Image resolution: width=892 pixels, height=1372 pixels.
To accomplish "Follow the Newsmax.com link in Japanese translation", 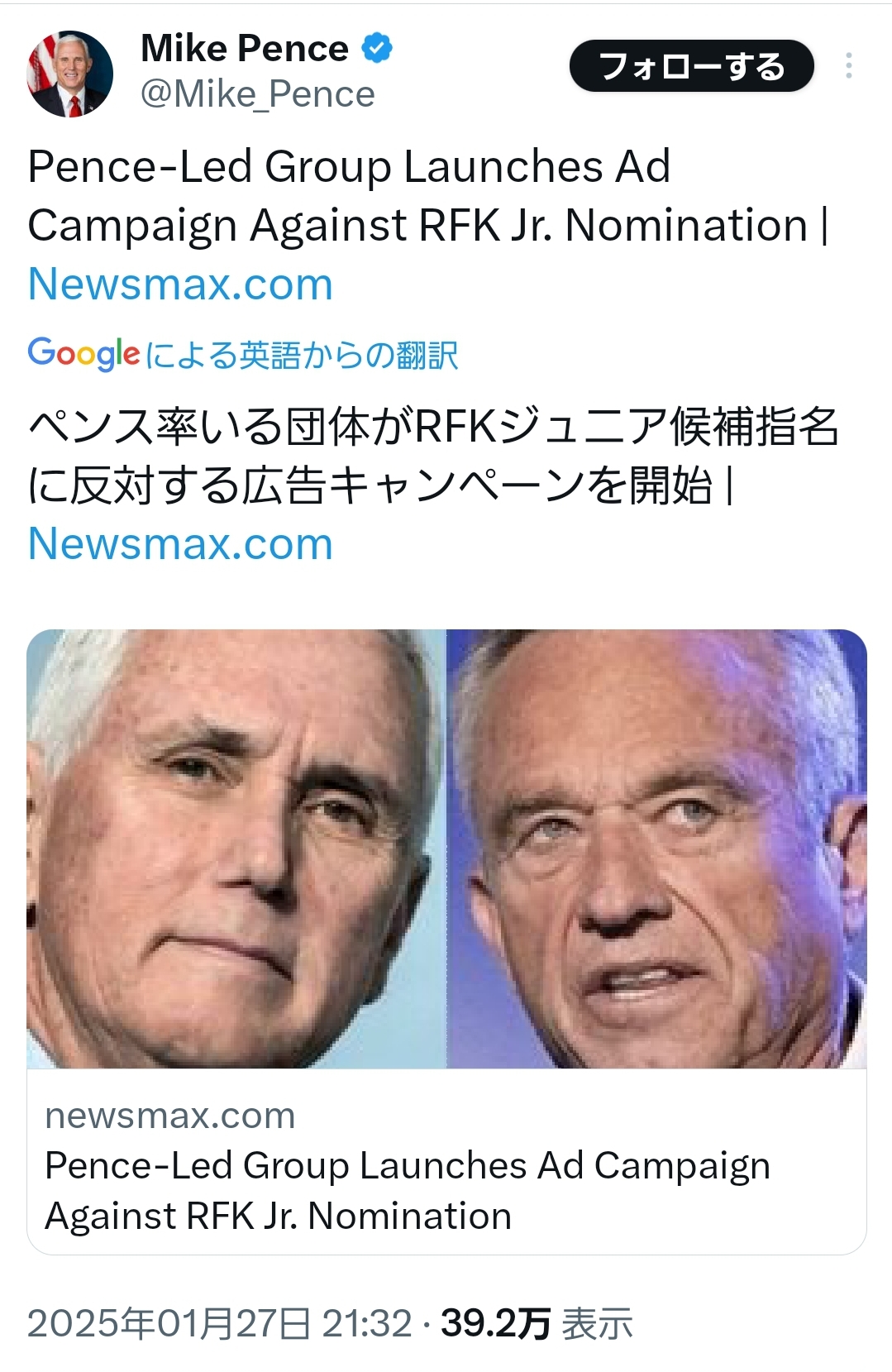I will click(180, 544).
